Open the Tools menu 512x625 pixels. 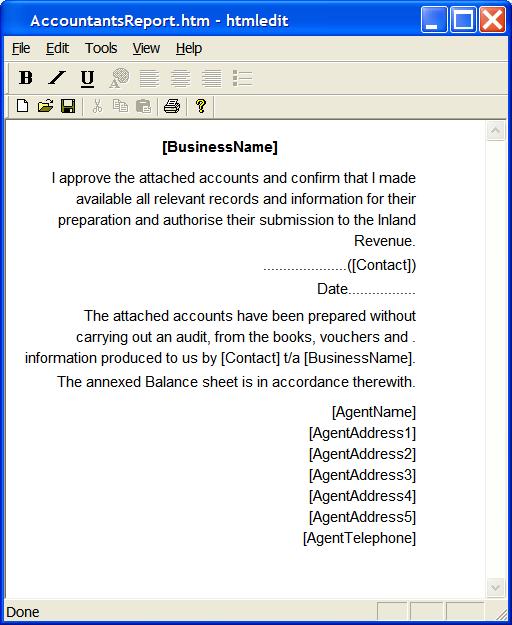coord(101,48)
